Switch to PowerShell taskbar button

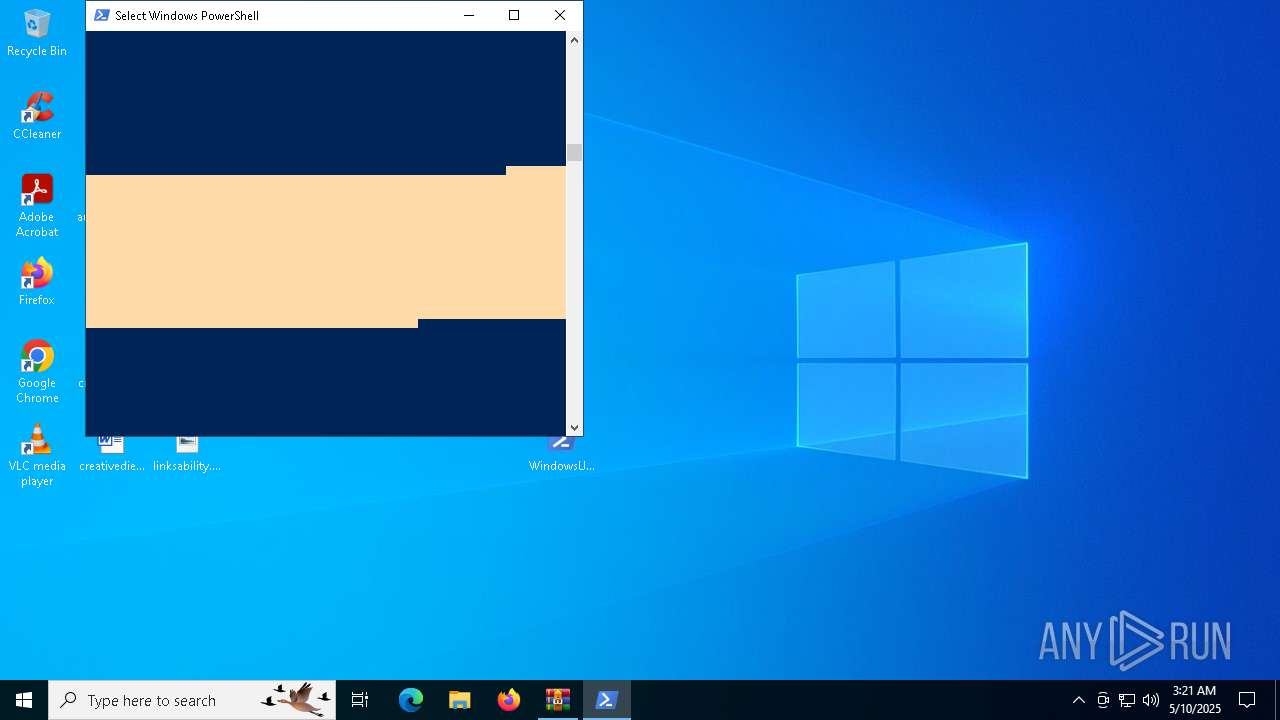pyautogui.click(x=607, y=700)
